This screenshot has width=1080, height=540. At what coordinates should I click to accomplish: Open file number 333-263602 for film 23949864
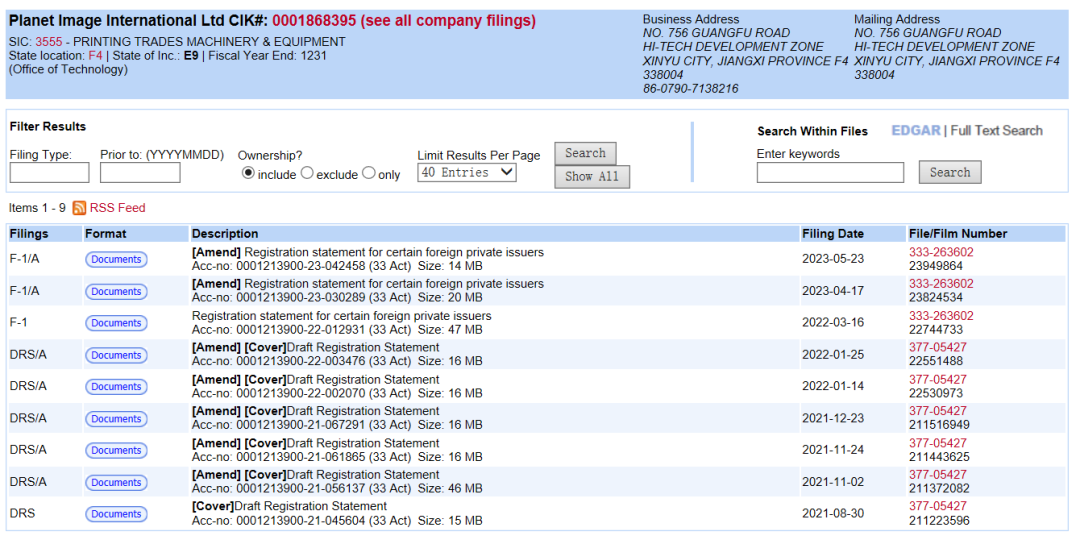click(941, 253)
